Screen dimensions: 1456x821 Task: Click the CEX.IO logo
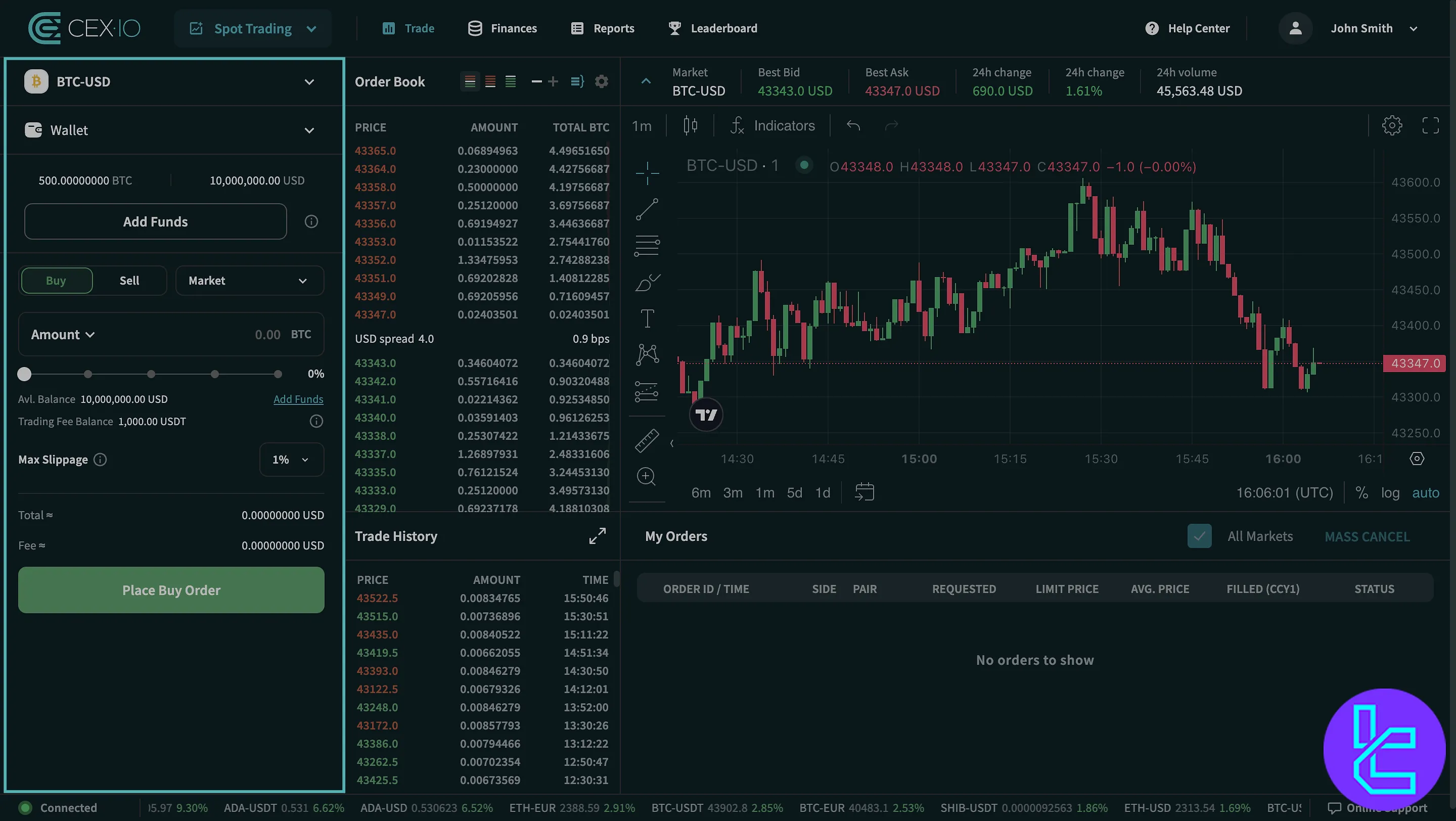click(84, 28)
